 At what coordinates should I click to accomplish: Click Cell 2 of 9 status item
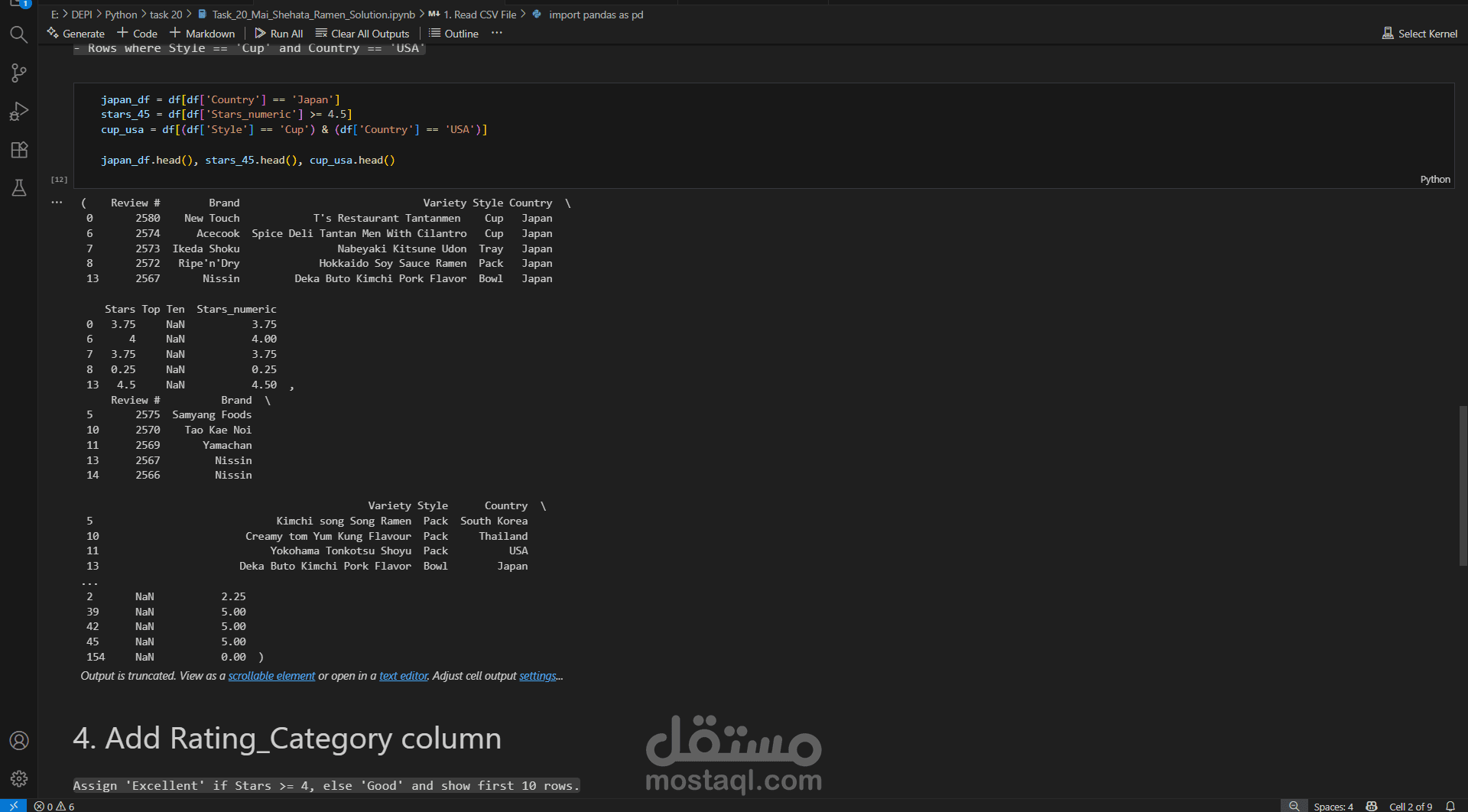[1411, 806]
